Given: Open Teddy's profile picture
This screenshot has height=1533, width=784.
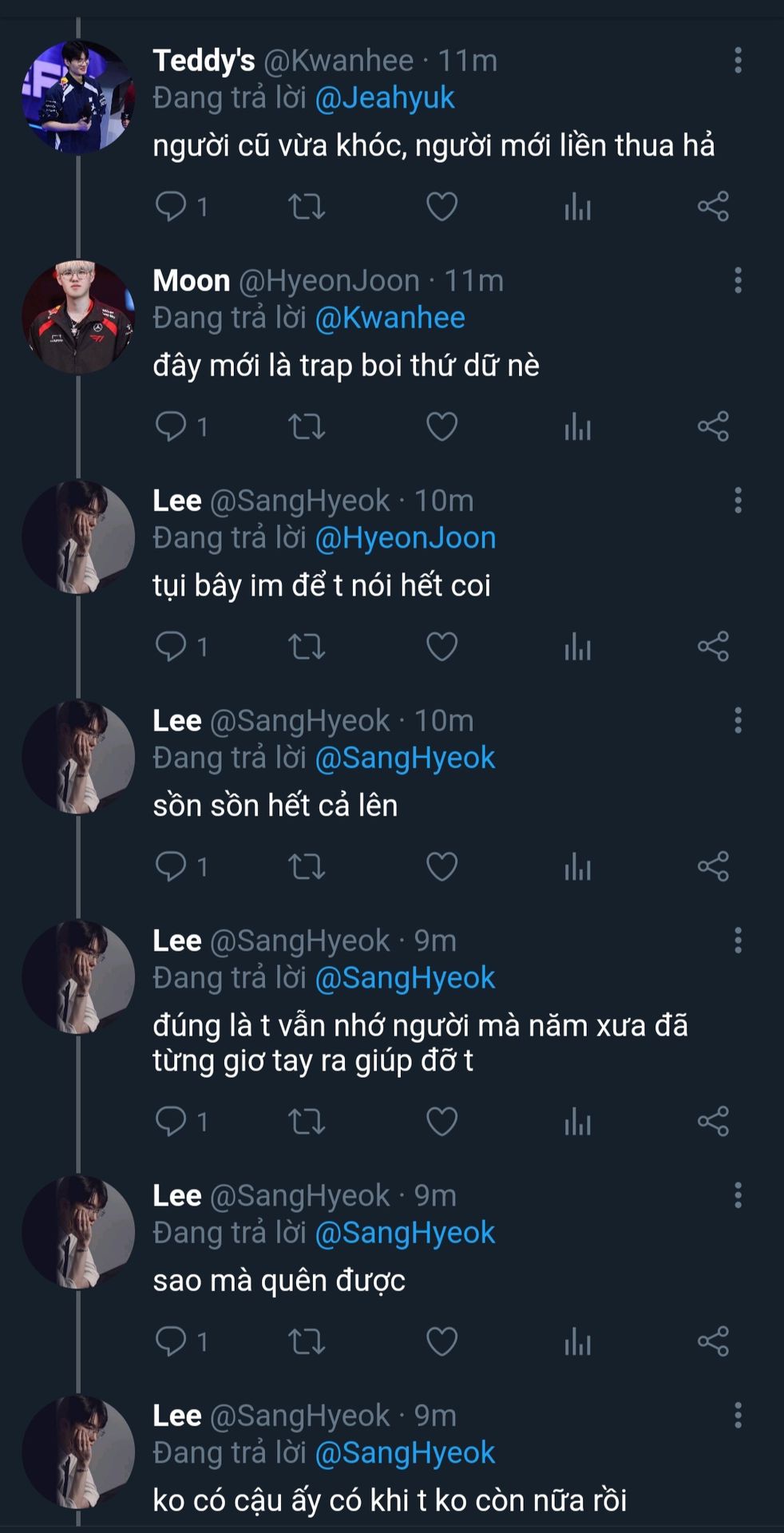Looking at the screenshot, I should coord(77,97).
